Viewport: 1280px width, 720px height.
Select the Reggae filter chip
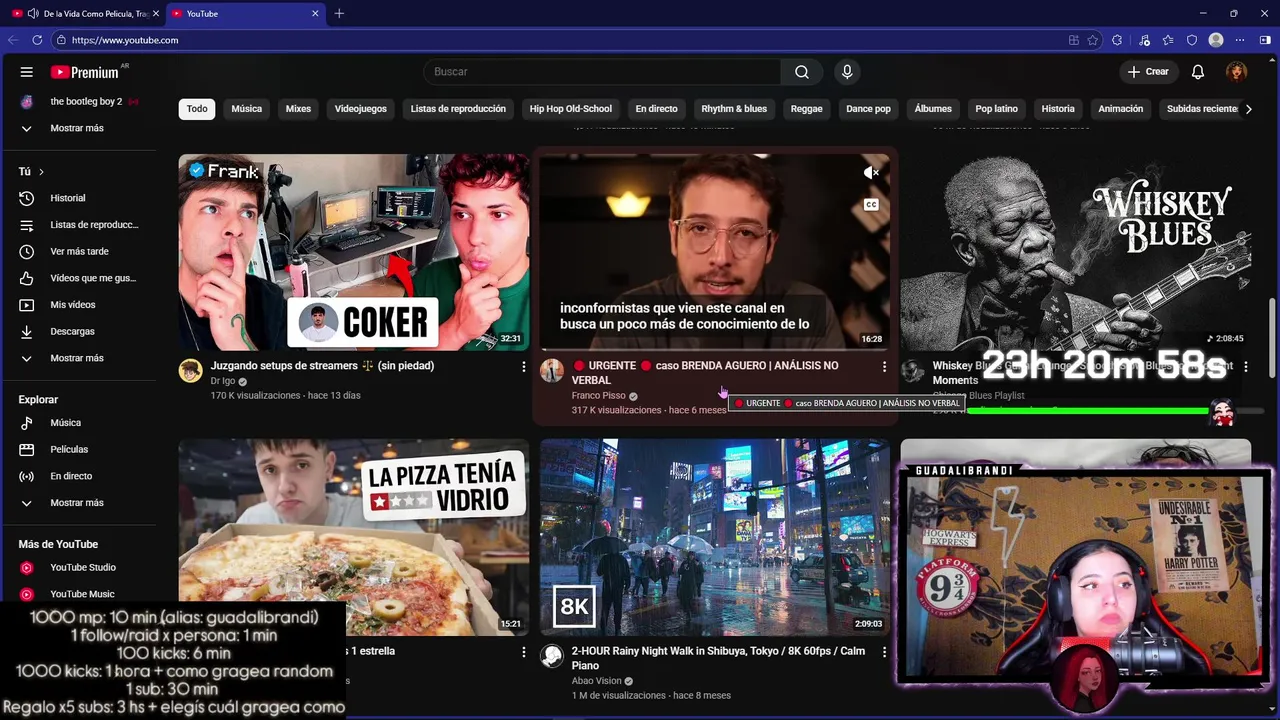coord(806,109)
